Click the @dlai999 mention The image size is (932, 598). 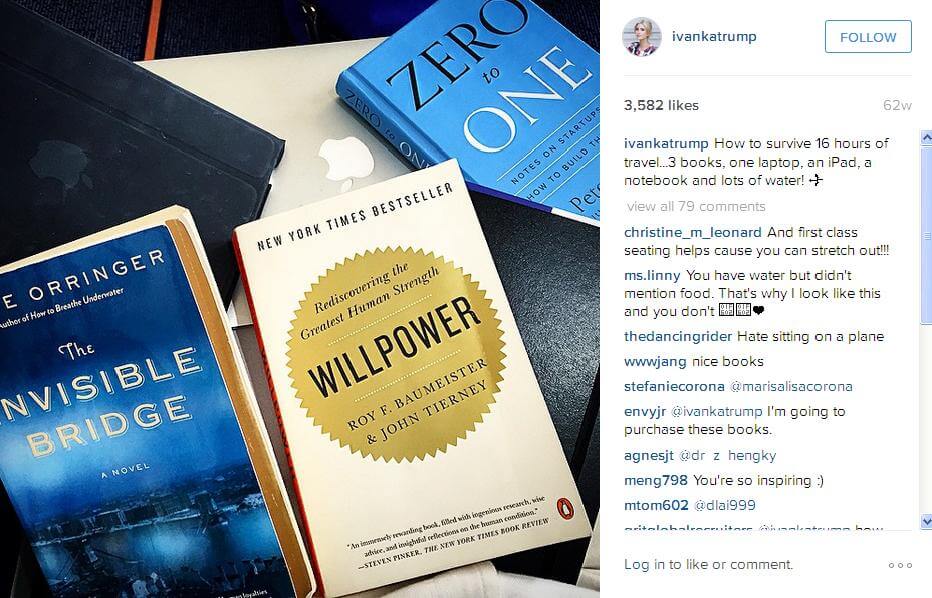click(x=725, y=505)
